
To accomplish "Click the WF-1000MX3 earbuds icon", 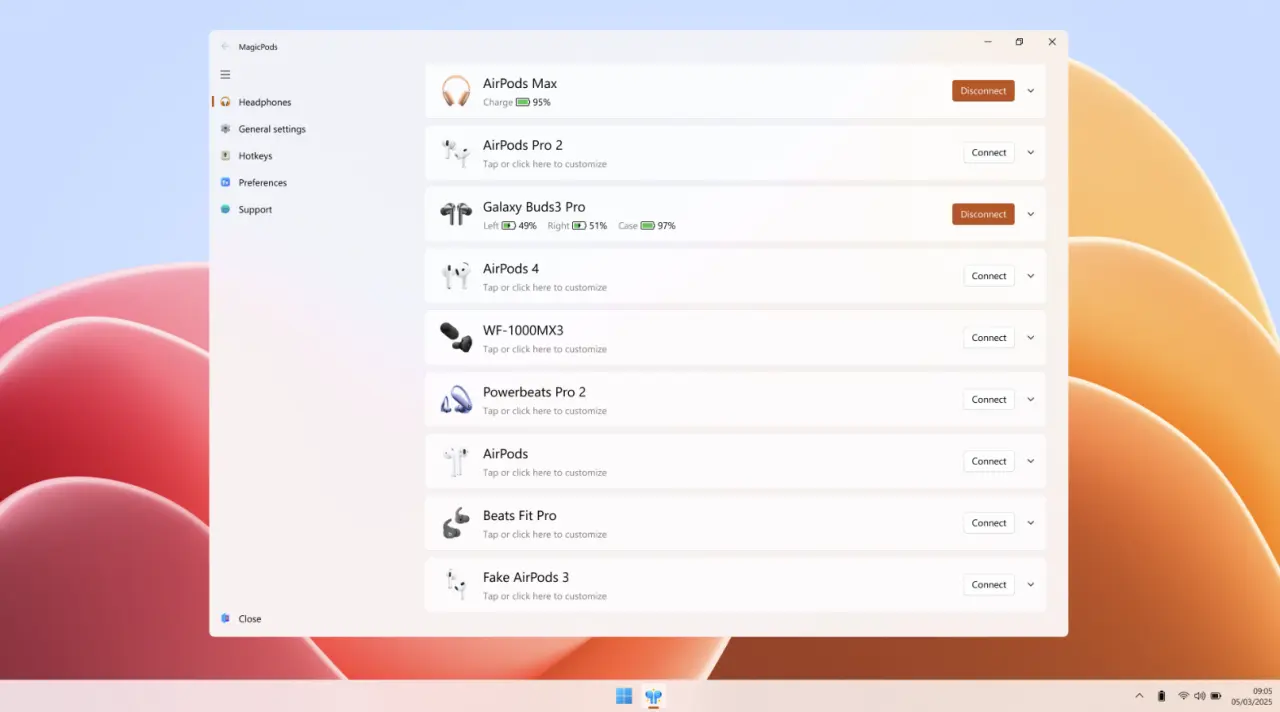I will [456, 337].
